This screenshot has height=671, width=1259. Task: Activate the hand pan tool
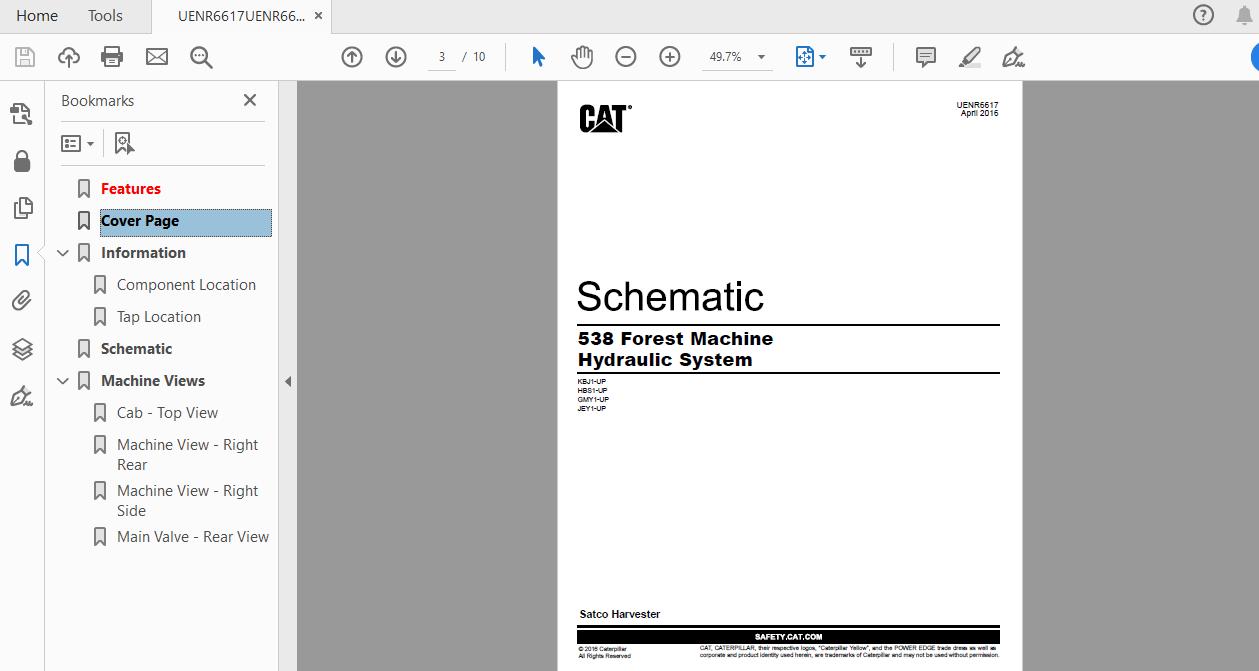point(582,57)
